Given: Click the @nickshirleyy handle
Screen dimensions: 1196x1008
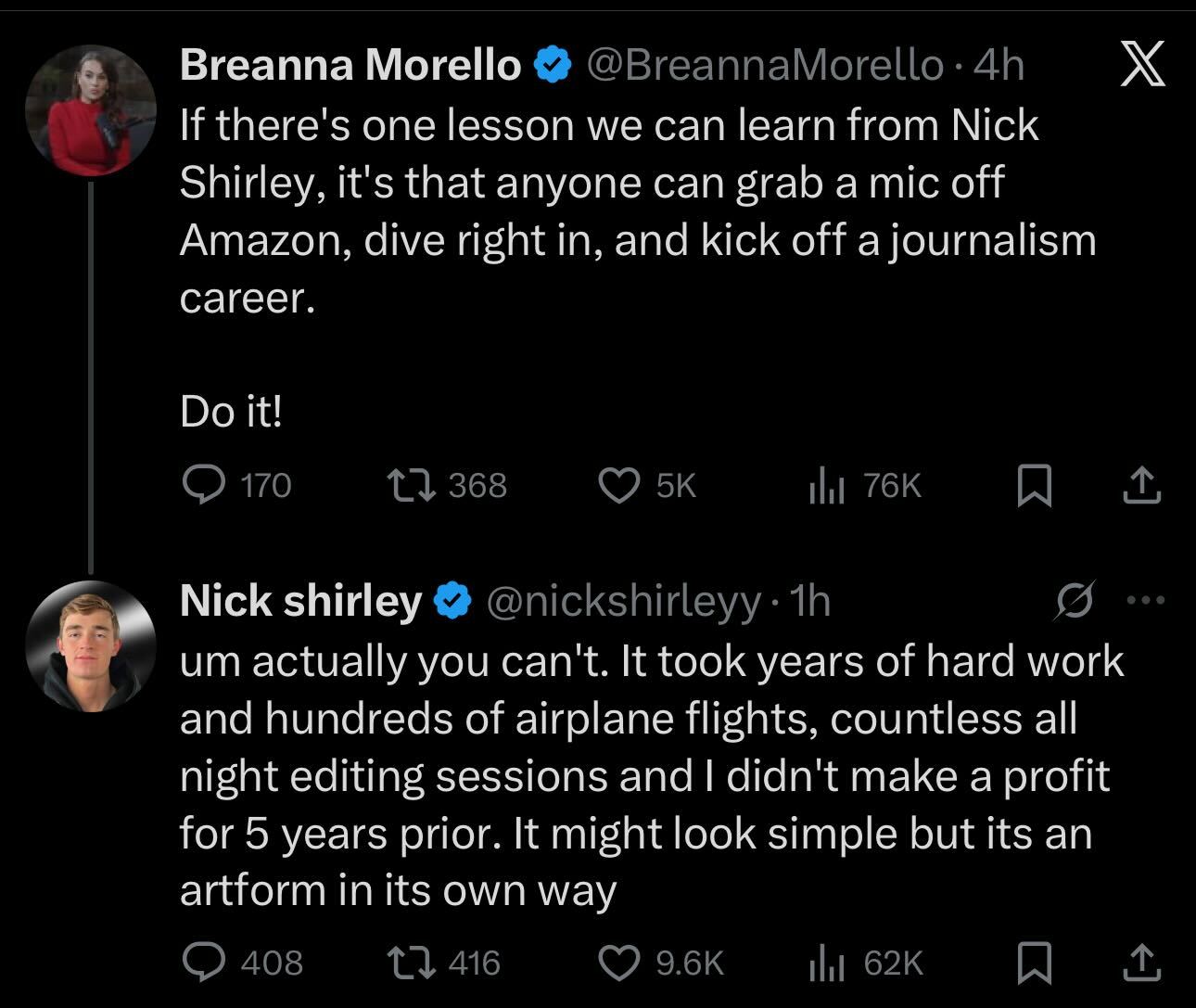Looking at the screenshot, I should click(x=623, y=602).
